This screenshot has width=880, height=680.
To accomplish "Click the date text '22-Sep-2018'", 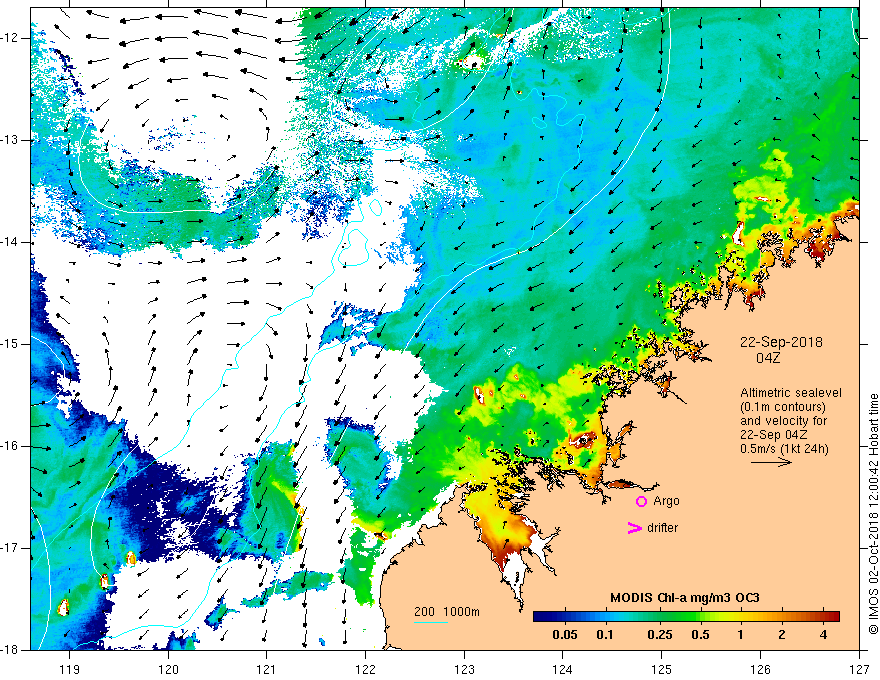I will [x=781, y=342].
